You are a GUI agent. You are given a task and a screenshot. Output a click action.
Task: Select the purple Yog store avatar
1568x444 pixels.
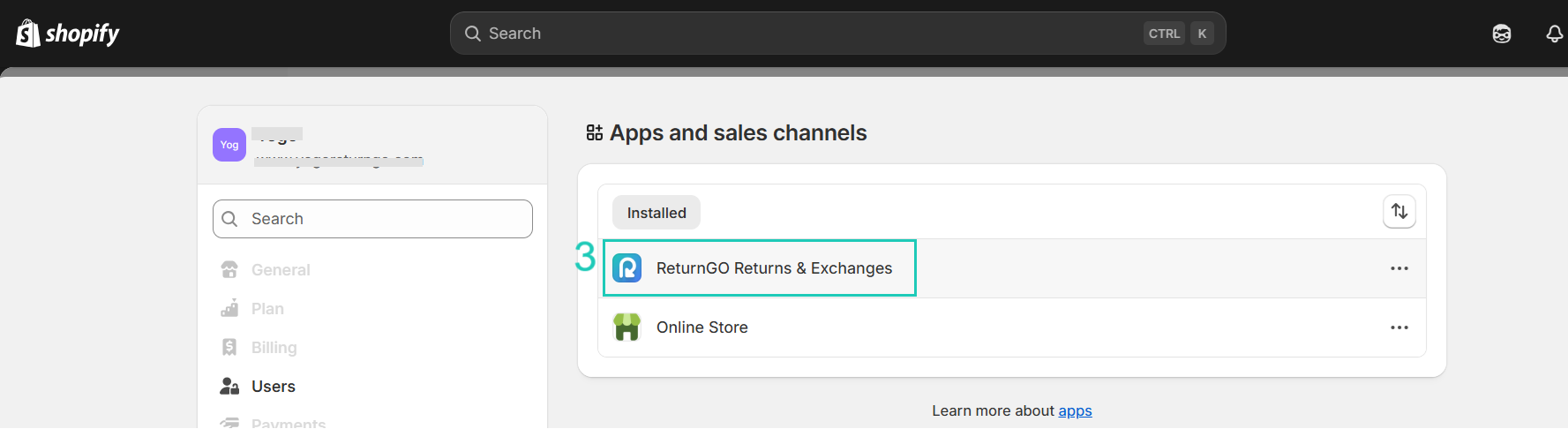229,145
